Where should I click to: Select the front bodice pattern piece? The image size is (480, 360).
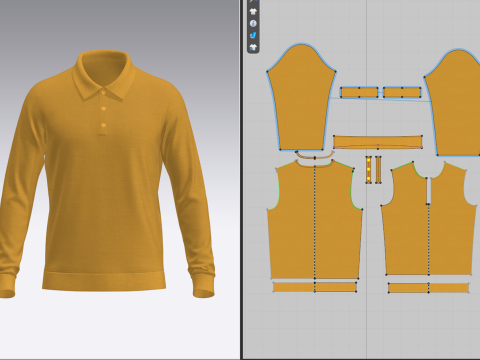point(315,220)
